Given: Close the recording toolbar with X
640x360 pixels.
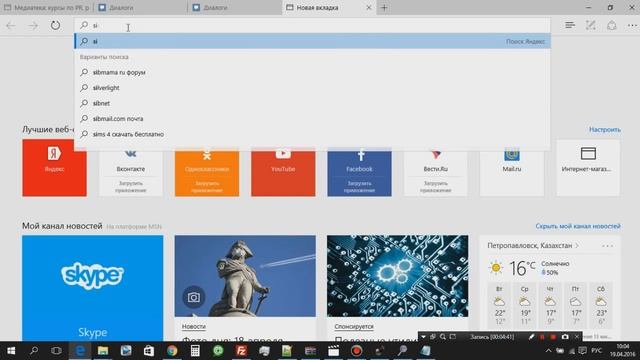Looking at the screenshot, I should coord(576,337).
